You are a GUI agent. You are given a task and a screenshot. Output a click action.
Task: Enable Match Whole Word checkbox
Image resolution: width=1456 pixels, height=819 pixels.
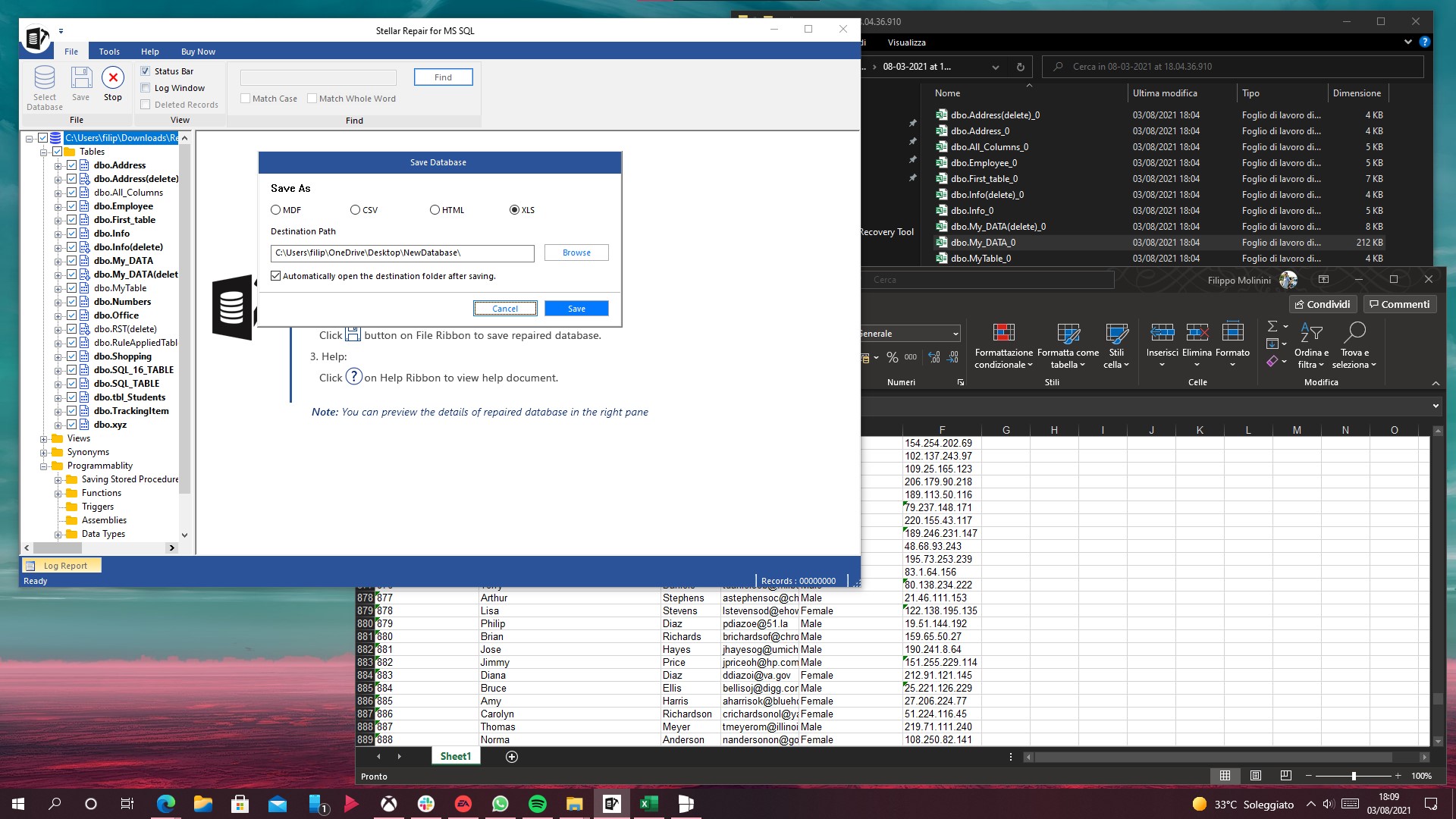312,99
